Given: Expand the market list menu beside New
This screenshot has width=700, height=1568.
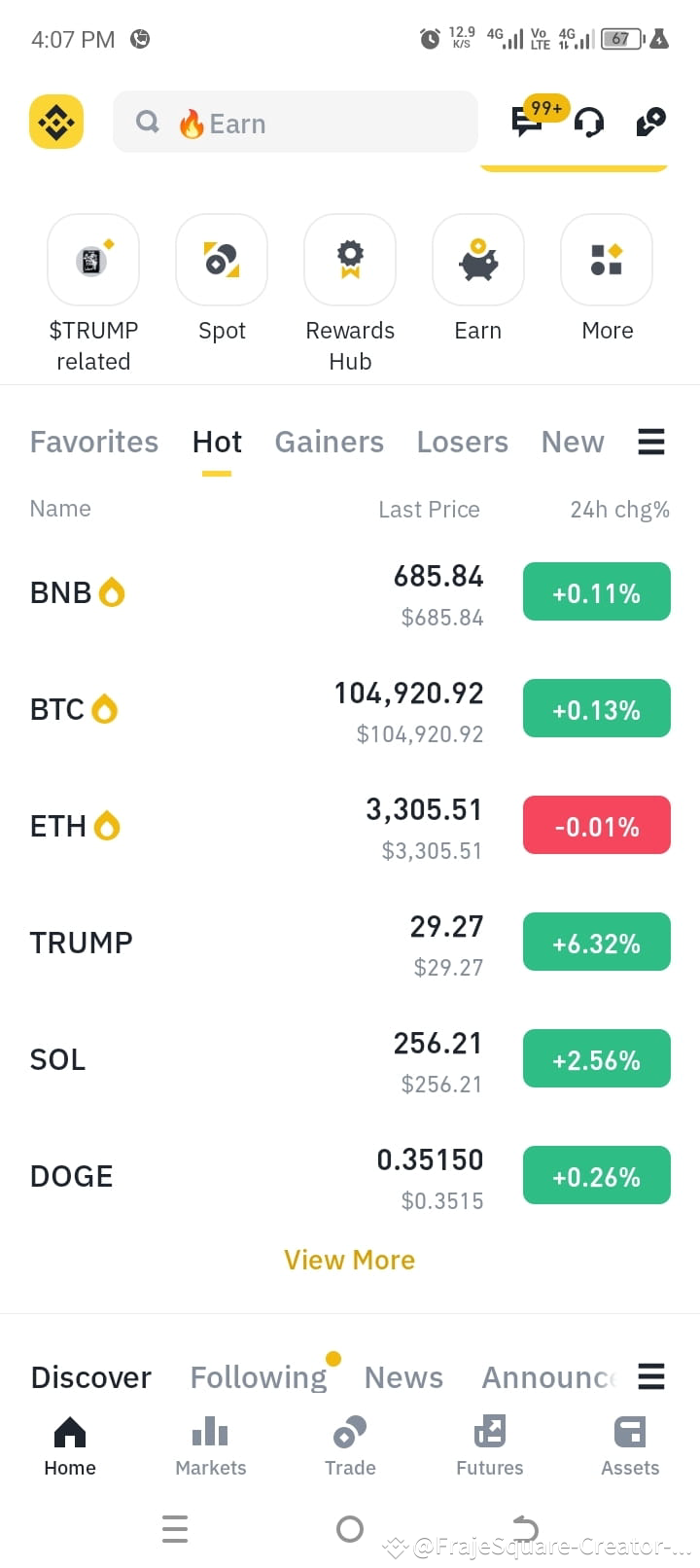Looking at the screenshot, I should point(651,442).
